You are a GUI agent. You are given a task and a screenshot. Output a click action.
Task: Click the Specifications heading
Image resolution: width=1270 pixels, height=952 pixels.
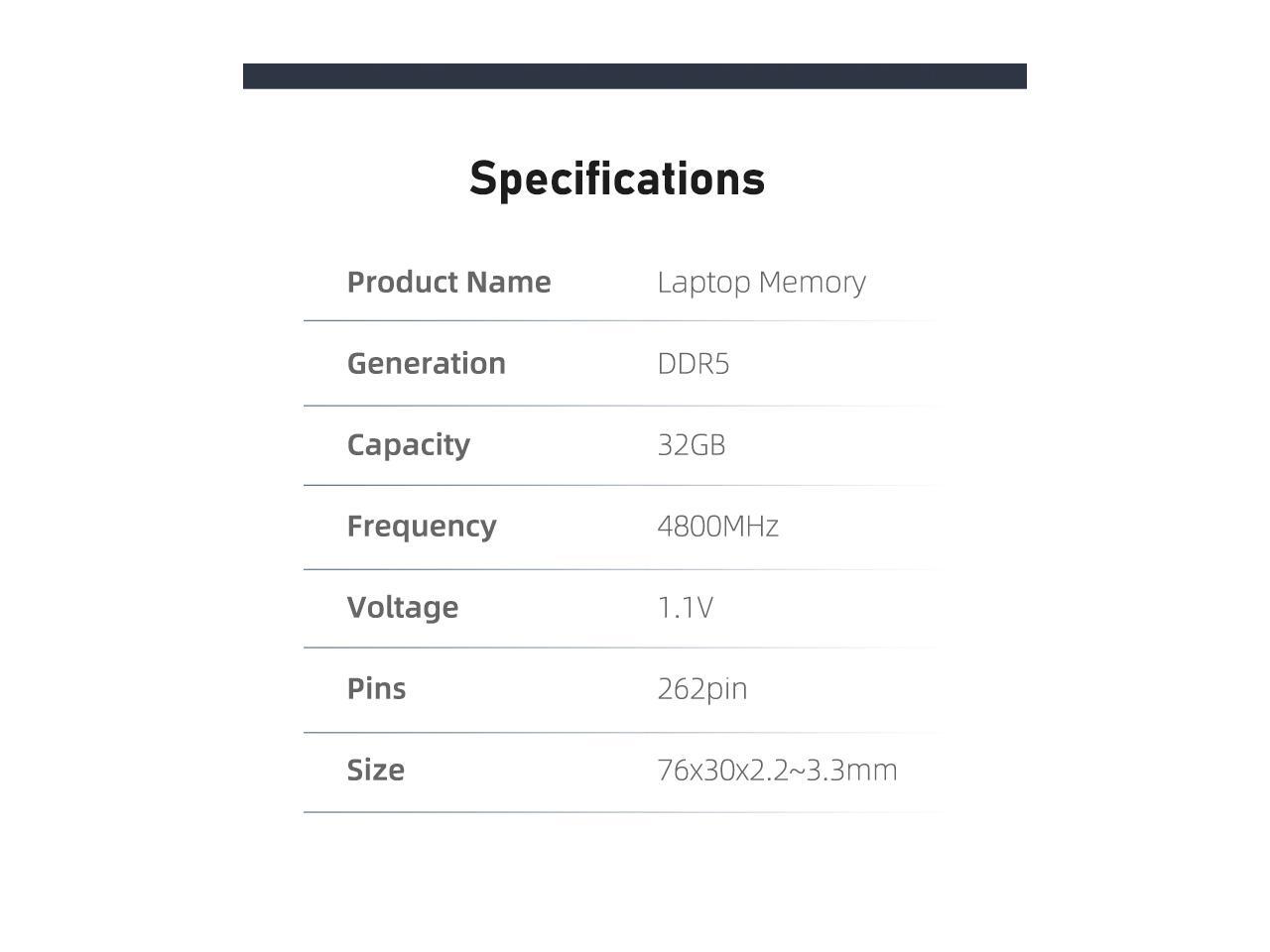(x=617, y=179)
